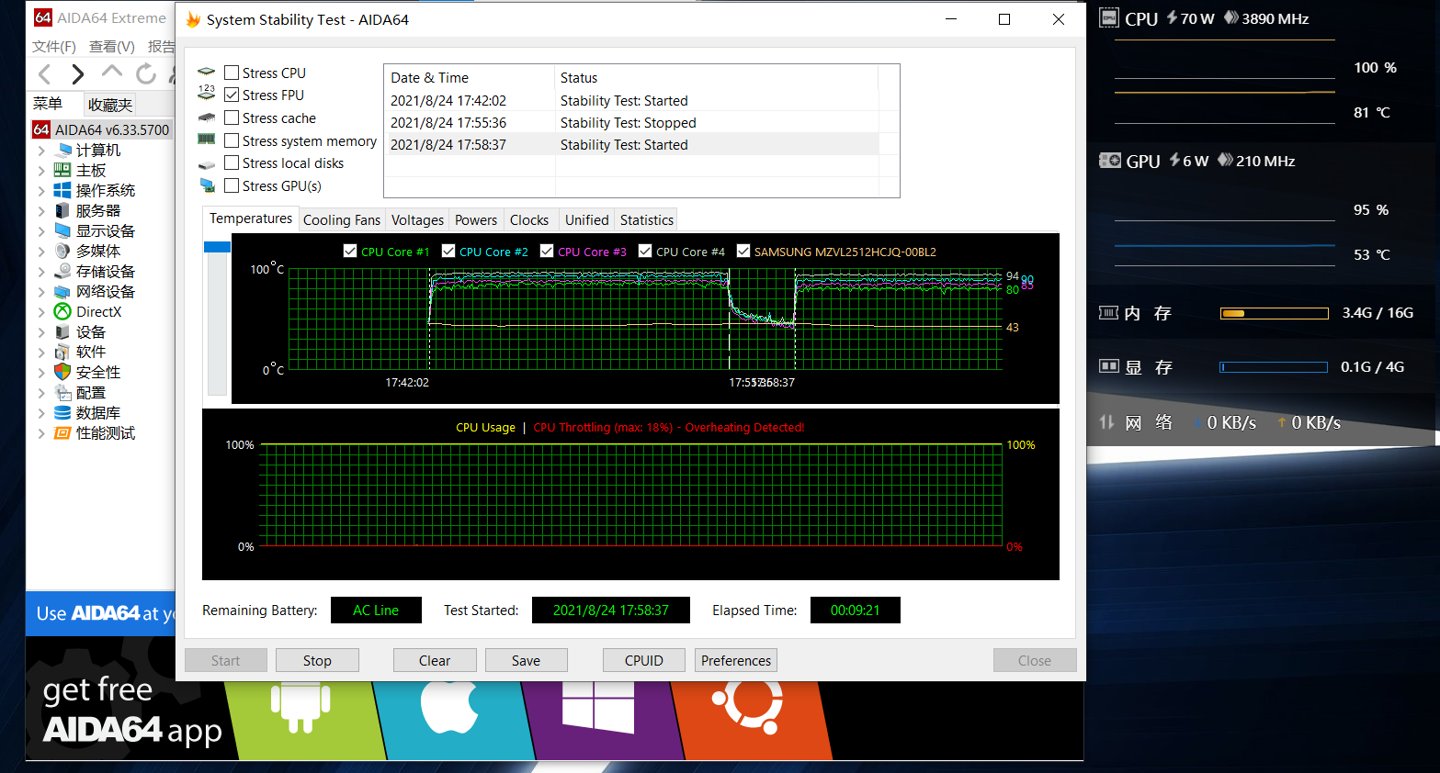1440x773 pixels.
Task: Click the 软件 software icon in the tree
Action: tap(63, 352)
